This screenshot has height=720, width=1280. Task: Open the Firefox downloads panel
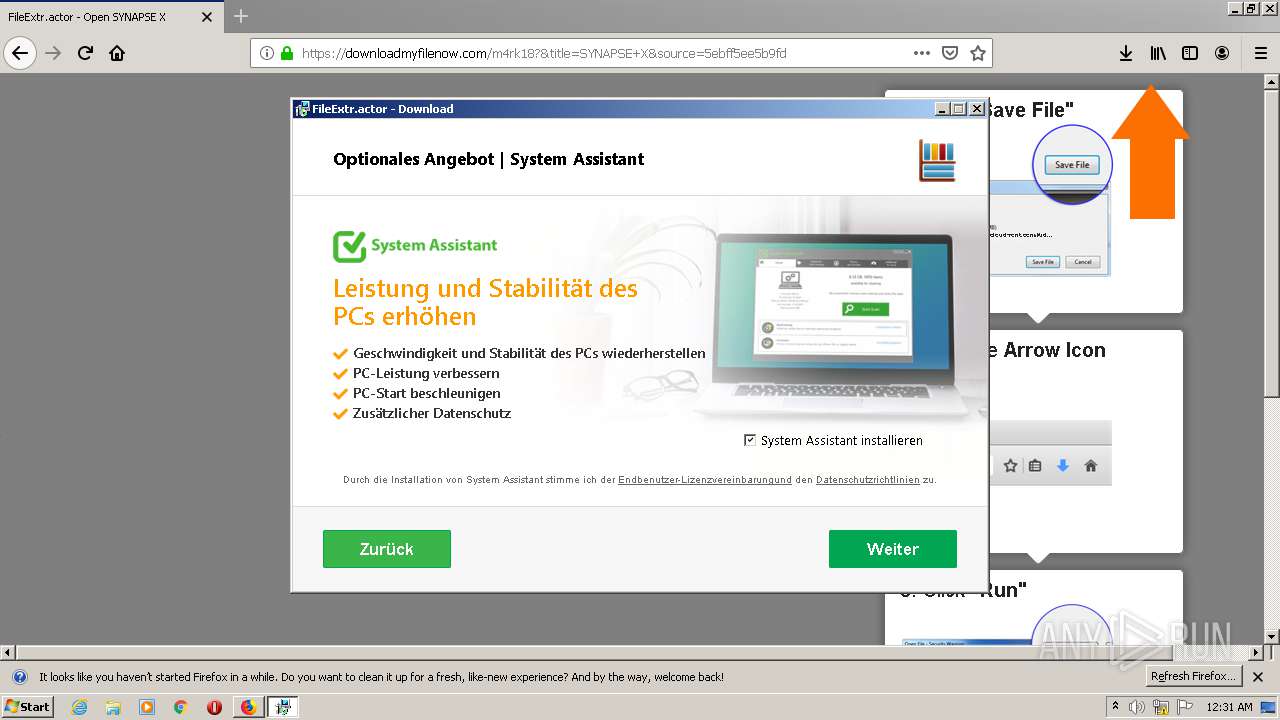(1126, 53)
